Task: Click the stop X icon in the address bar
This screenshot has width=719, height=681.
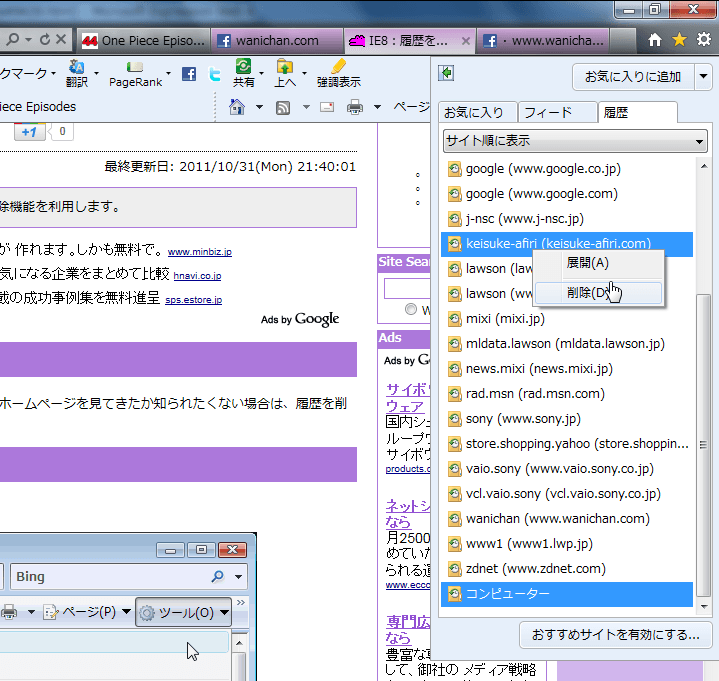Action: point(61,39)
